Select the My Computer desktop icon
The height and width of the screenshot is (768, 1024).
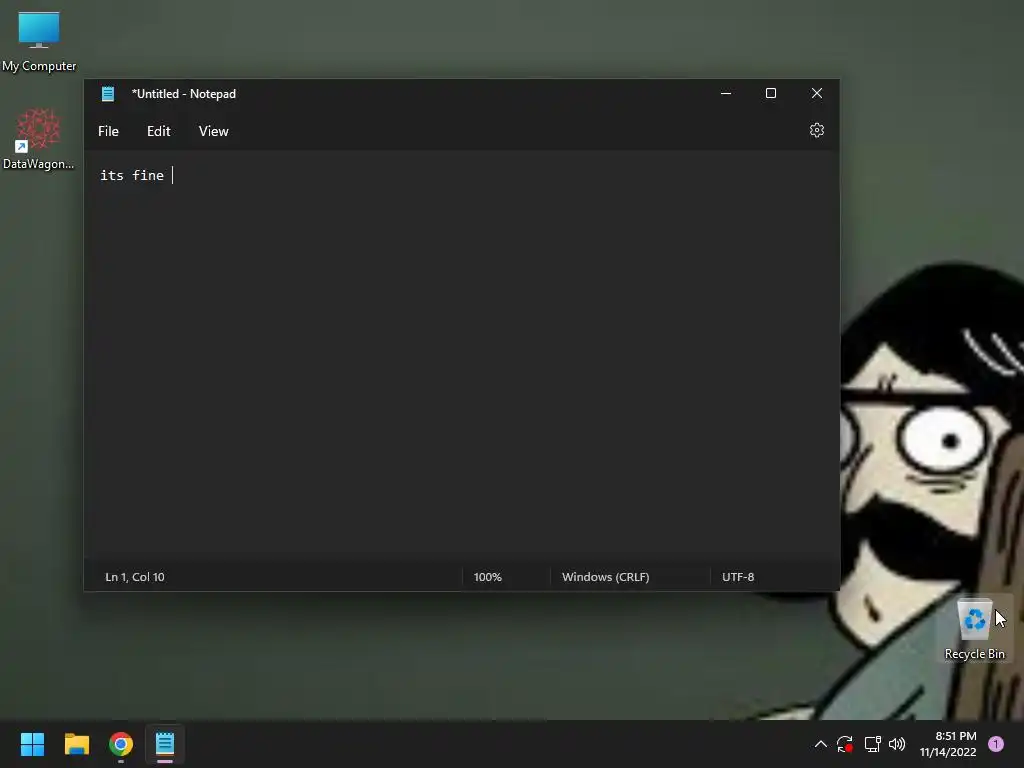39,42
